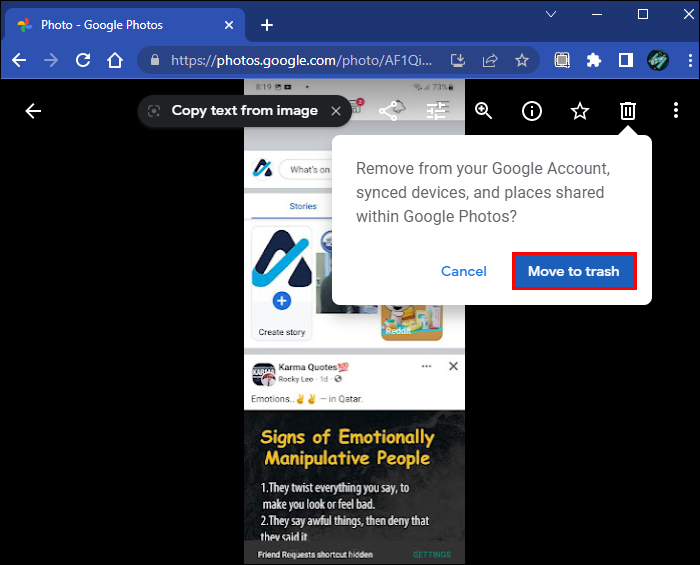Click the browser back arrow

[19, 60]
